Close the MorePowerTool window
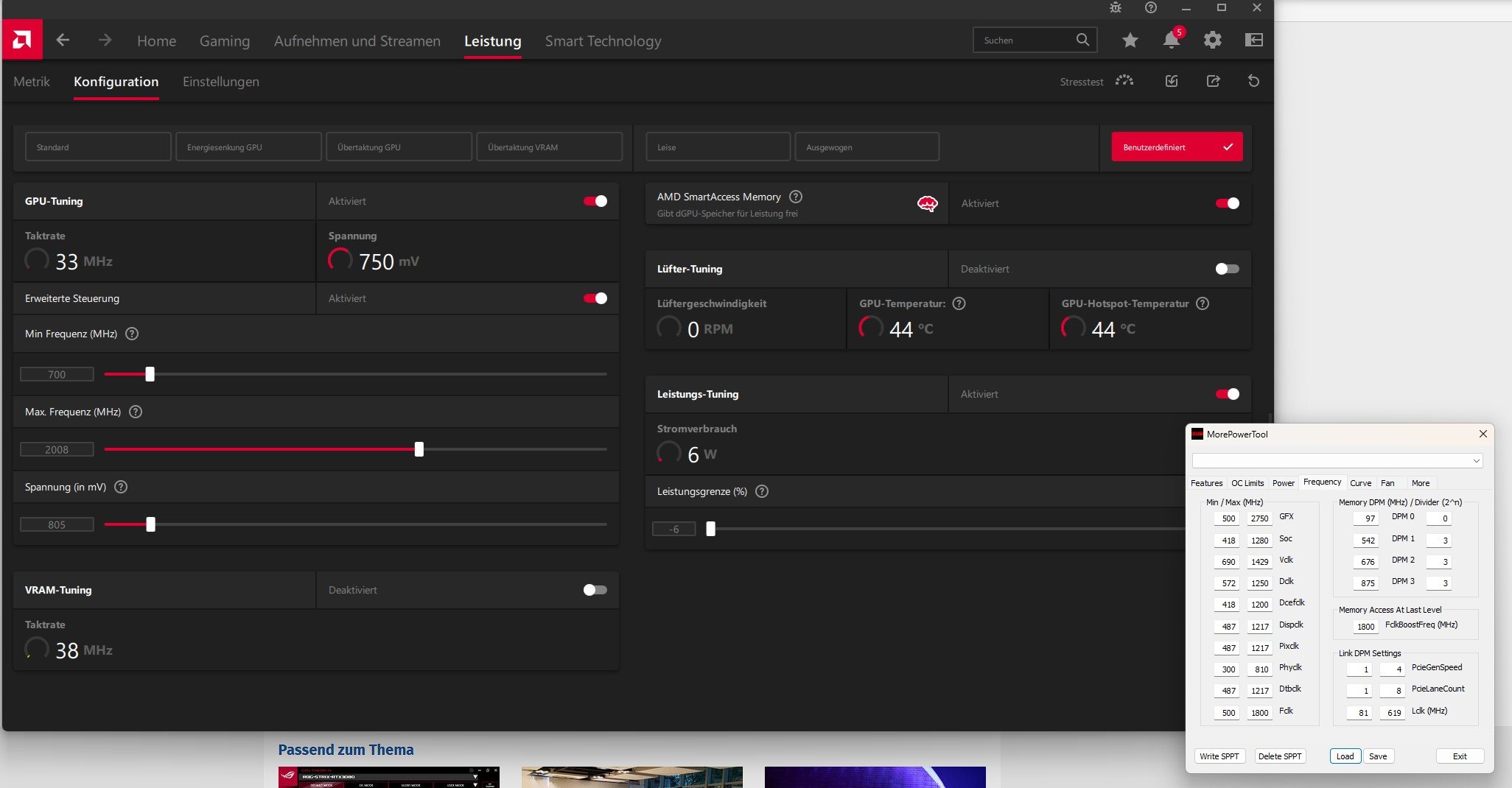 click(x=1483, y=434)
